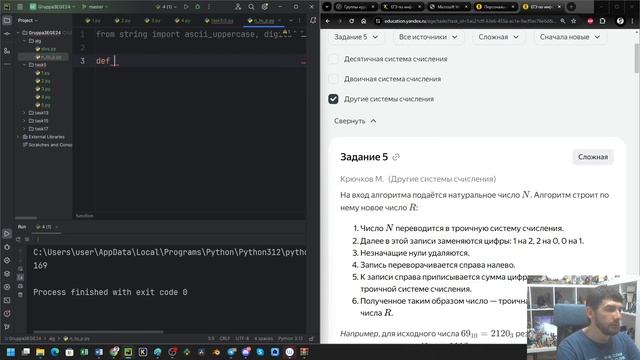The width and height of the screenshot is (640, 360).
Task: Open browser profile avatar icon
Action: pyautogui.click(x=620, y=21)
